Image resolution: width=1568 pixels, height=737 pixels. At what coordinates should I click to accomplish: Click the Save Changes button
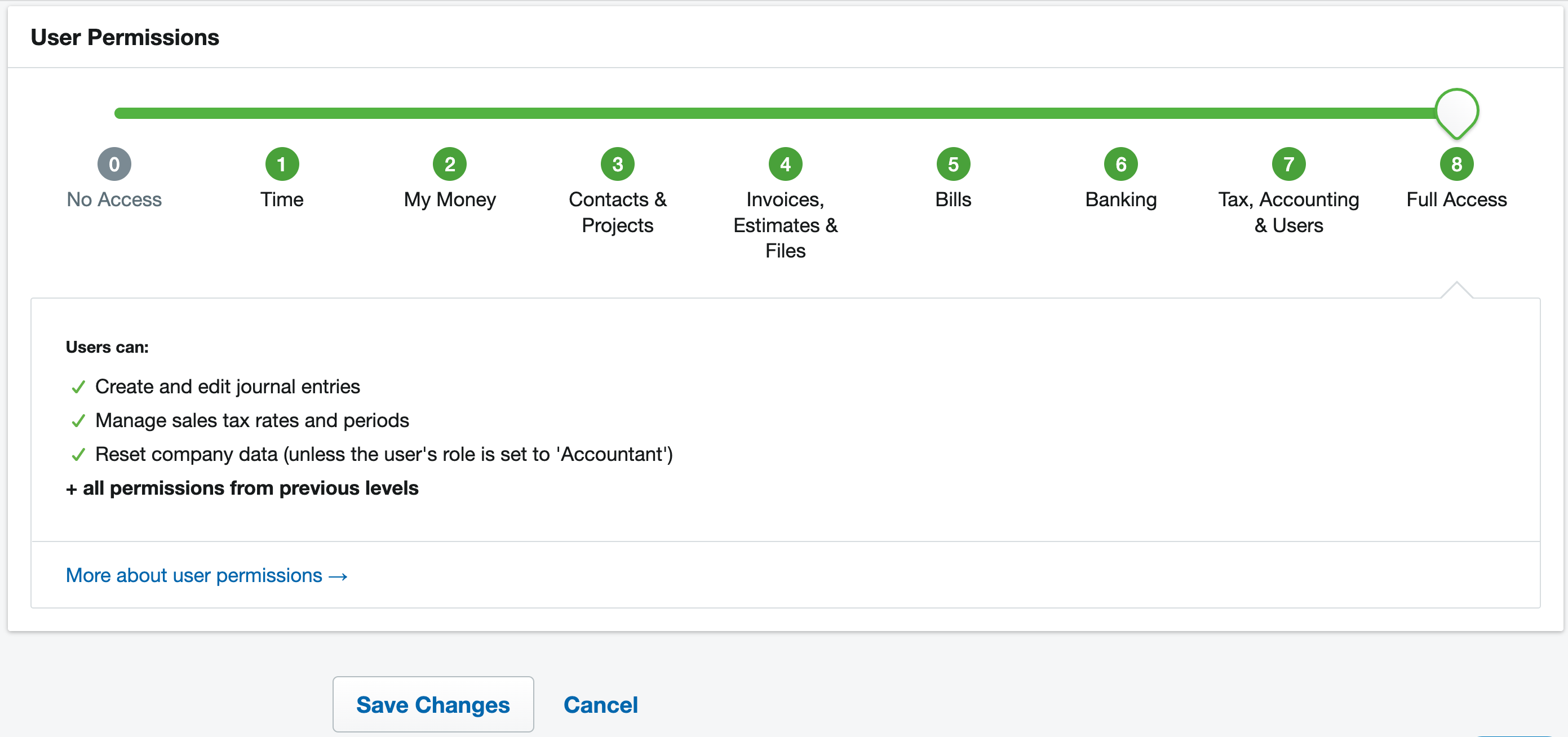pos(433,704)
